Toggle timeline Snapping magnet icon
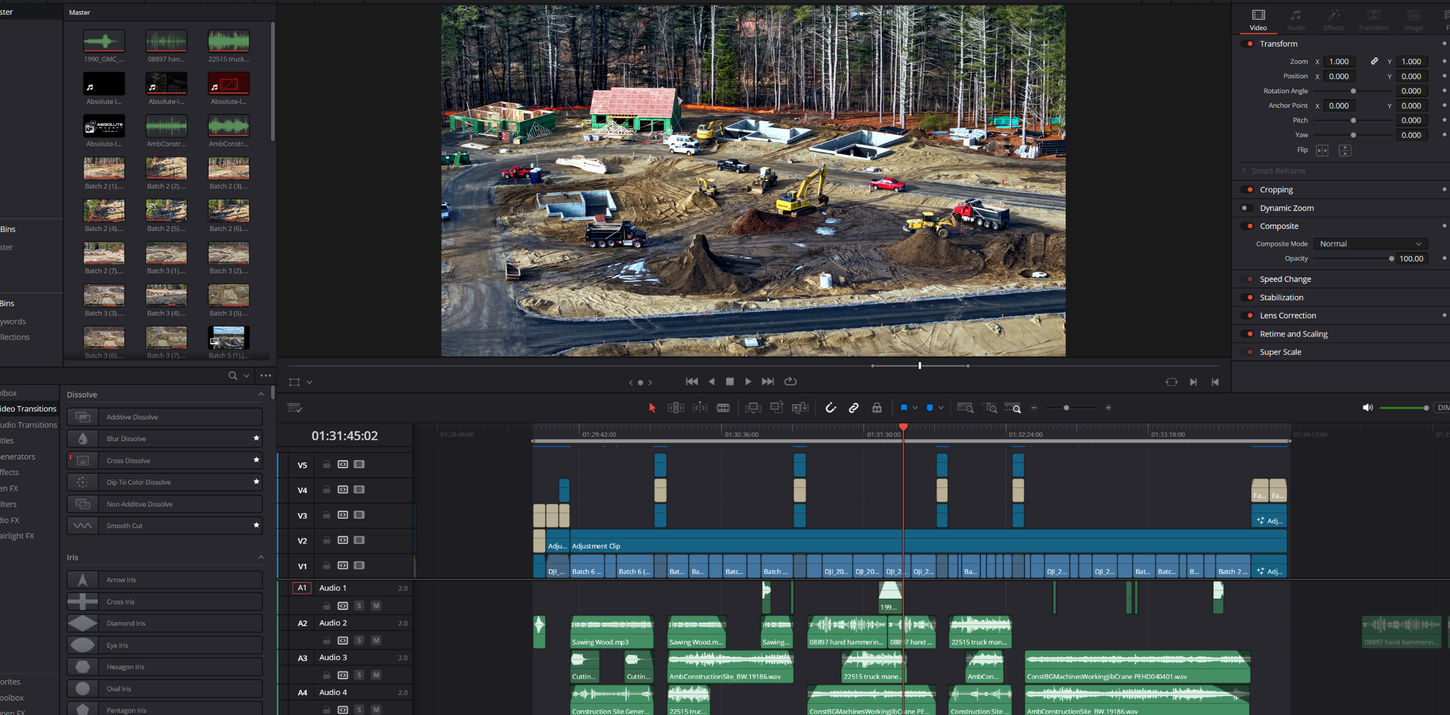This screenshot has width=1450, height=715. [830, 408]
